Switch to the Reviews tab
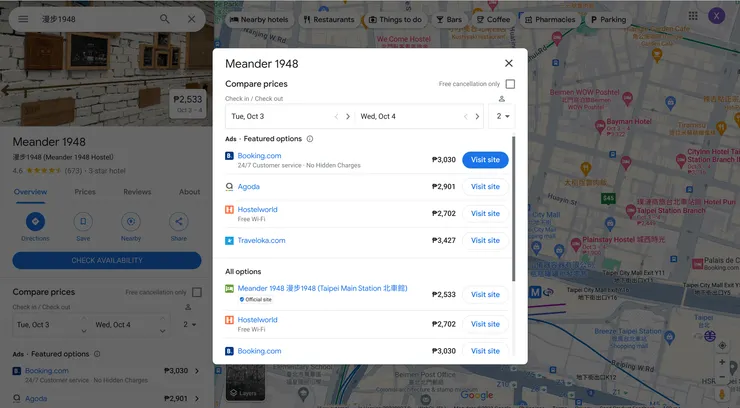This screenshot has height=408, width=740. 137,192
